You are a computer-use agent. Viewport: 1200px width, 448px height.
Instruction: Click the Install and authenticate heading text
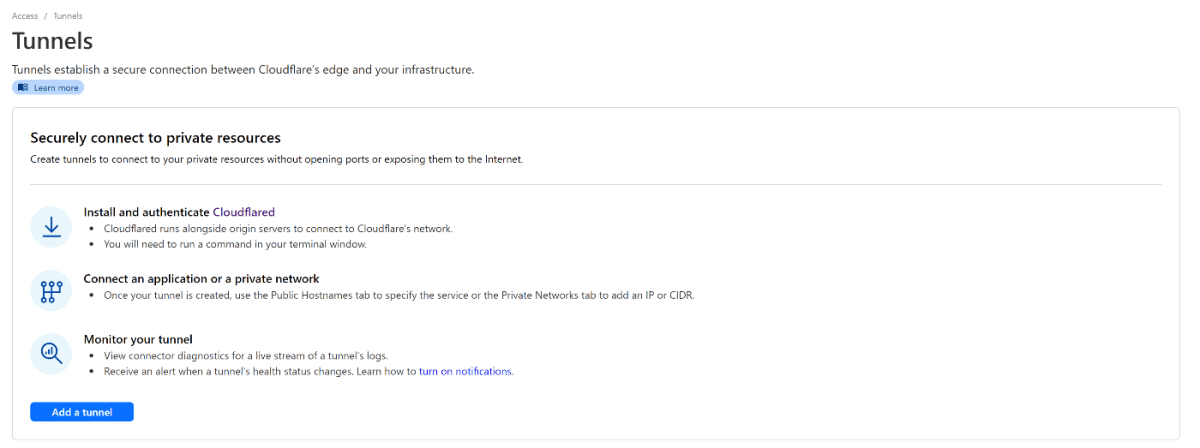pyautogui.click(x=146, y=212)
